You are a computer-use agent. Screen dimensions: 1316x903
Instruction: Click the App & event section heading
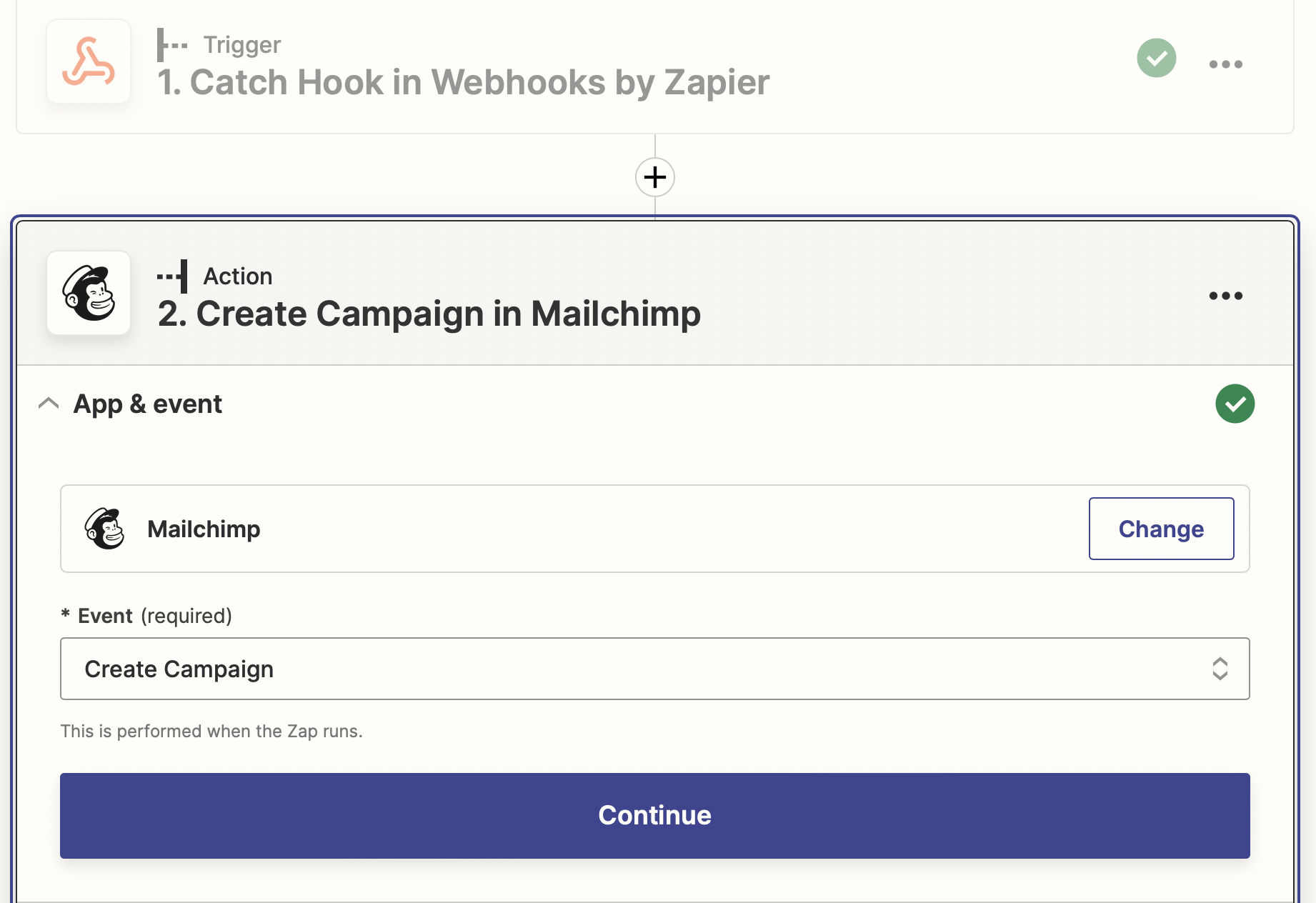148,404
